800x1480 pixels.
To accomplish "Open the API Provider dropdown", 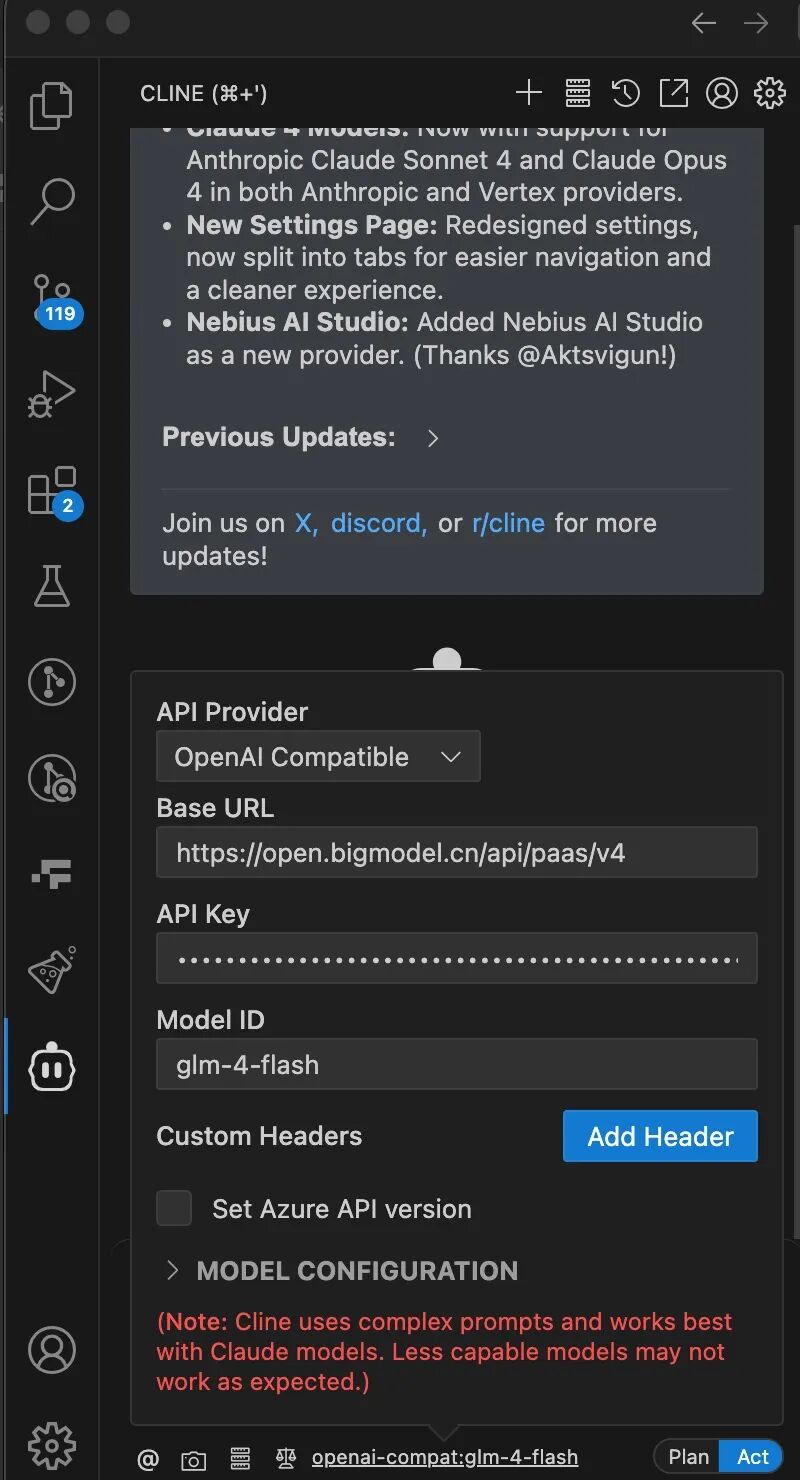I will (x=318, y=756).
